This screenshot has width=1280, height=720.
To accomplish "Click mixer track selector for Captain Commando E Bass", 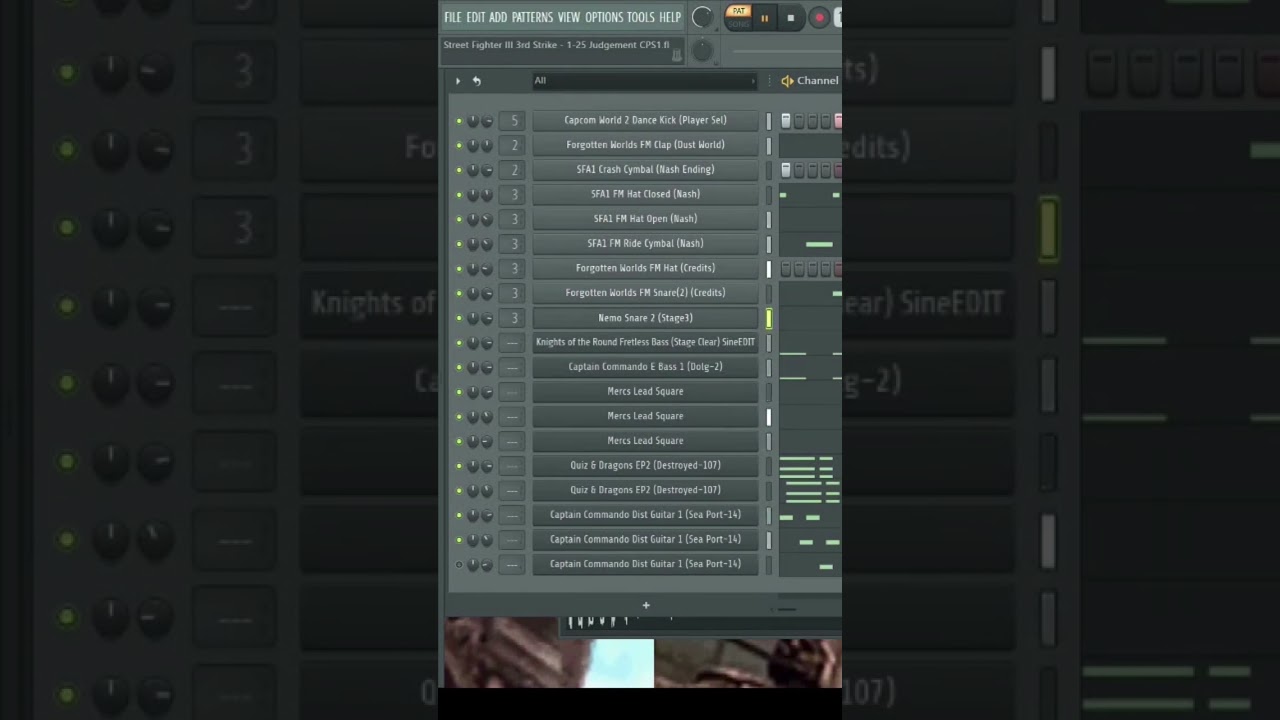I will (514, 367).
